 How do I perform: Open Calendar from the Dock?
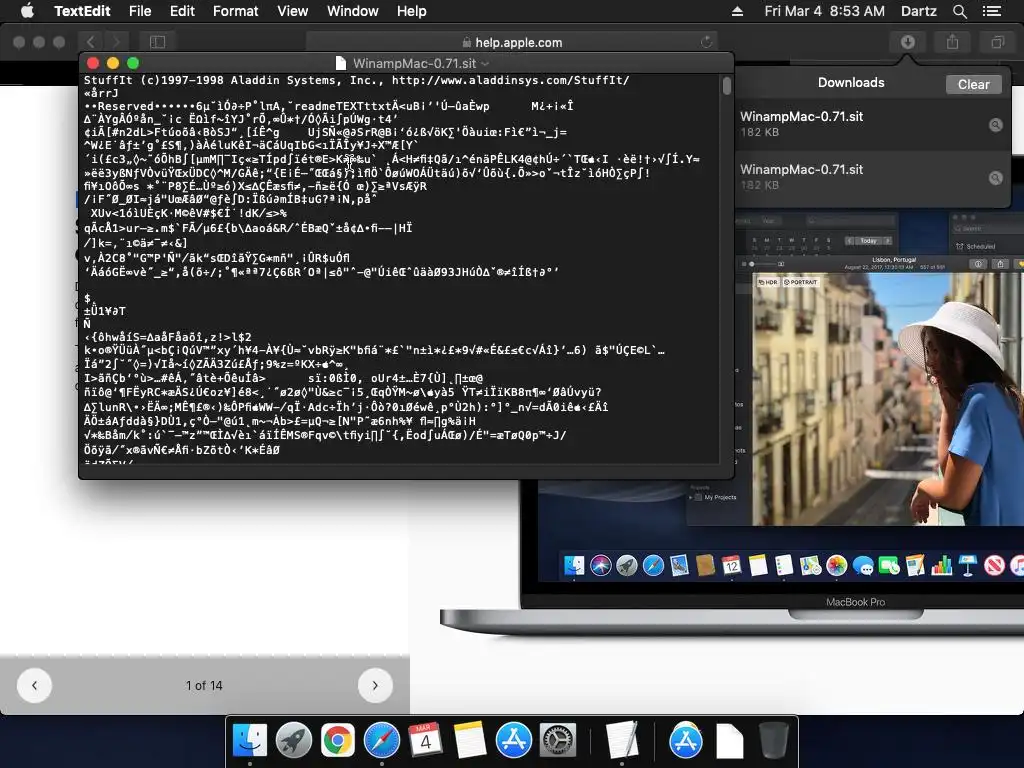click(x=425, y=741)
